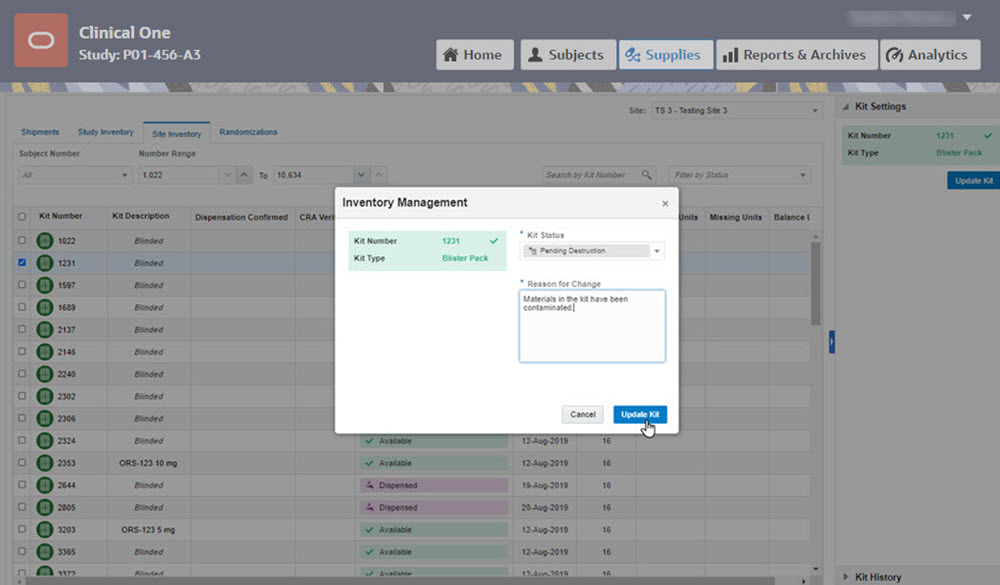
Task: Click Update Kit in the dialog
Action: pyautogui.click(x=640, y=415)
